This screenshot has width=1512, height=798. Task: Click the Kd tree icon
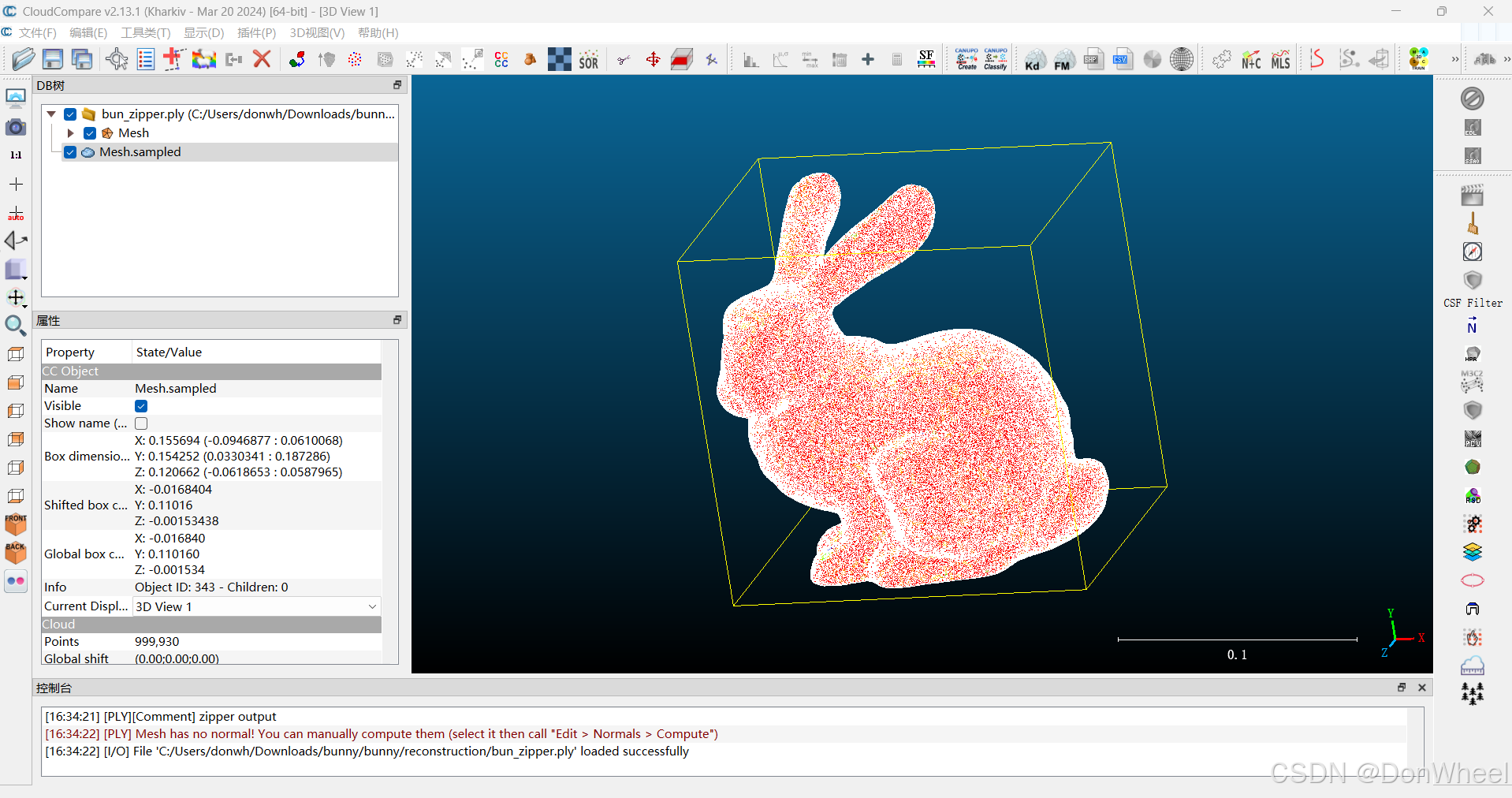[1035, 60]
